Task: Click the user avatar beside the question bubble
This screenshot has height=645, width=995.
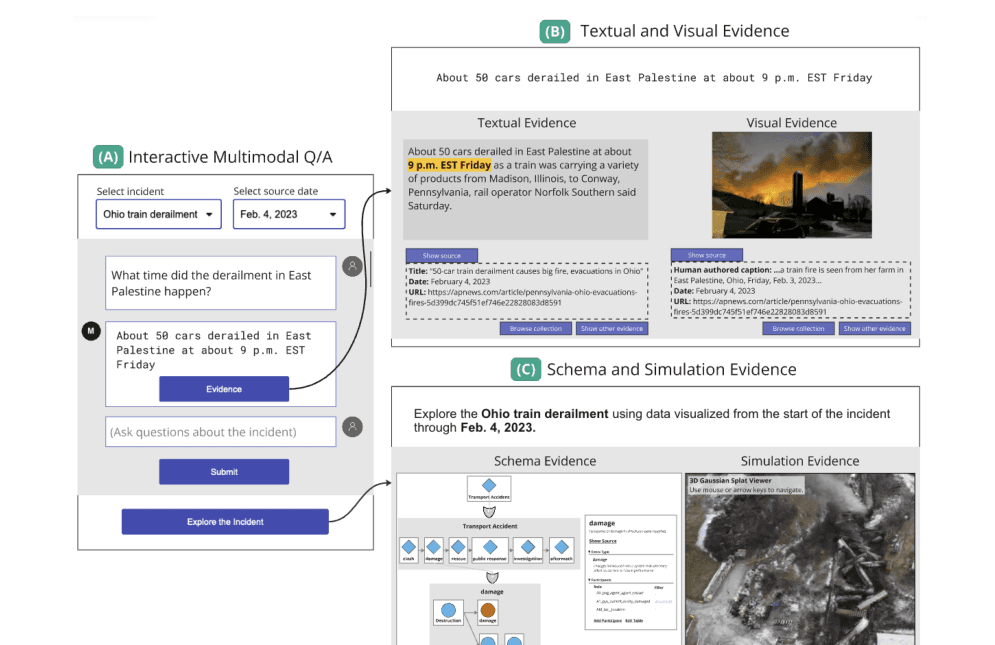Action: coord(352,265)
